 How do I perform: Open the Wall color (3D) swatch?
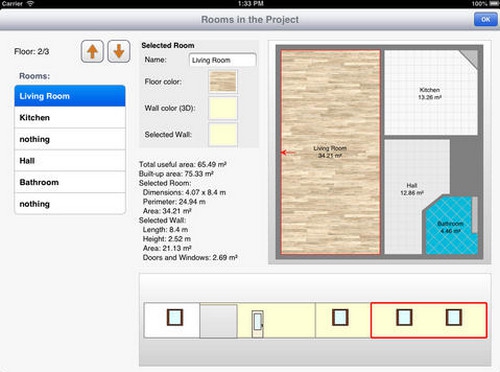coord(223,108)
